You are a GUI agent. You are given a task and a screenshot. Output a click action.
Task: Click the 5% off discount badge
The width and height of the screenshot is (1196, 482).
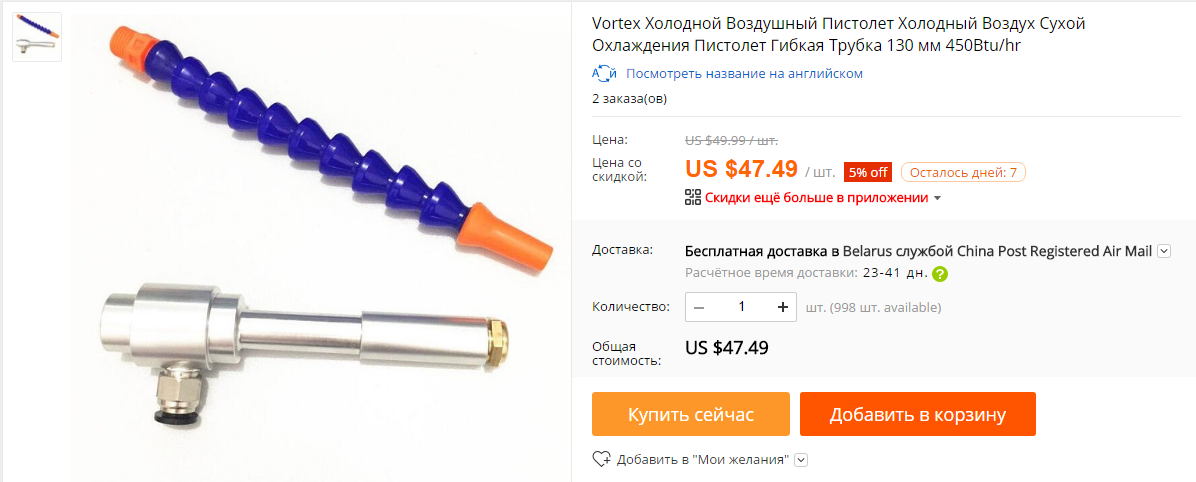[868, 172]
